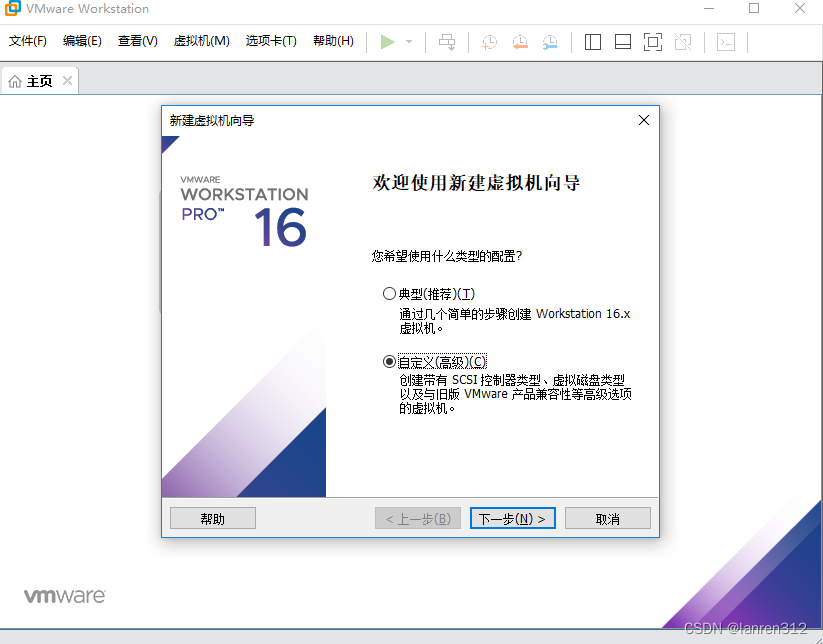
Task: Click the take snapshot clock icon
Action: coord(489,42)
